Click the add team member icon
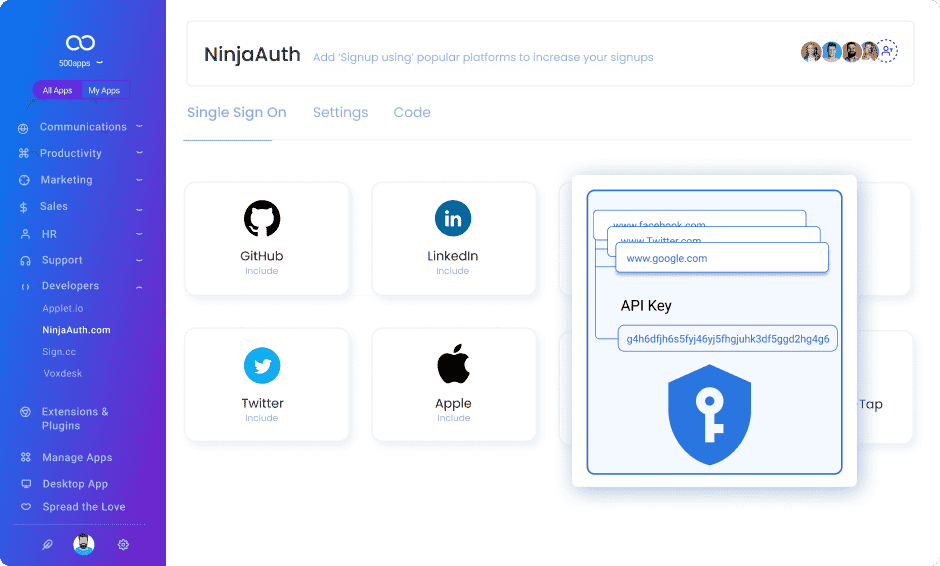This screenshot has height=566, width=940. [x=887, y=51]
